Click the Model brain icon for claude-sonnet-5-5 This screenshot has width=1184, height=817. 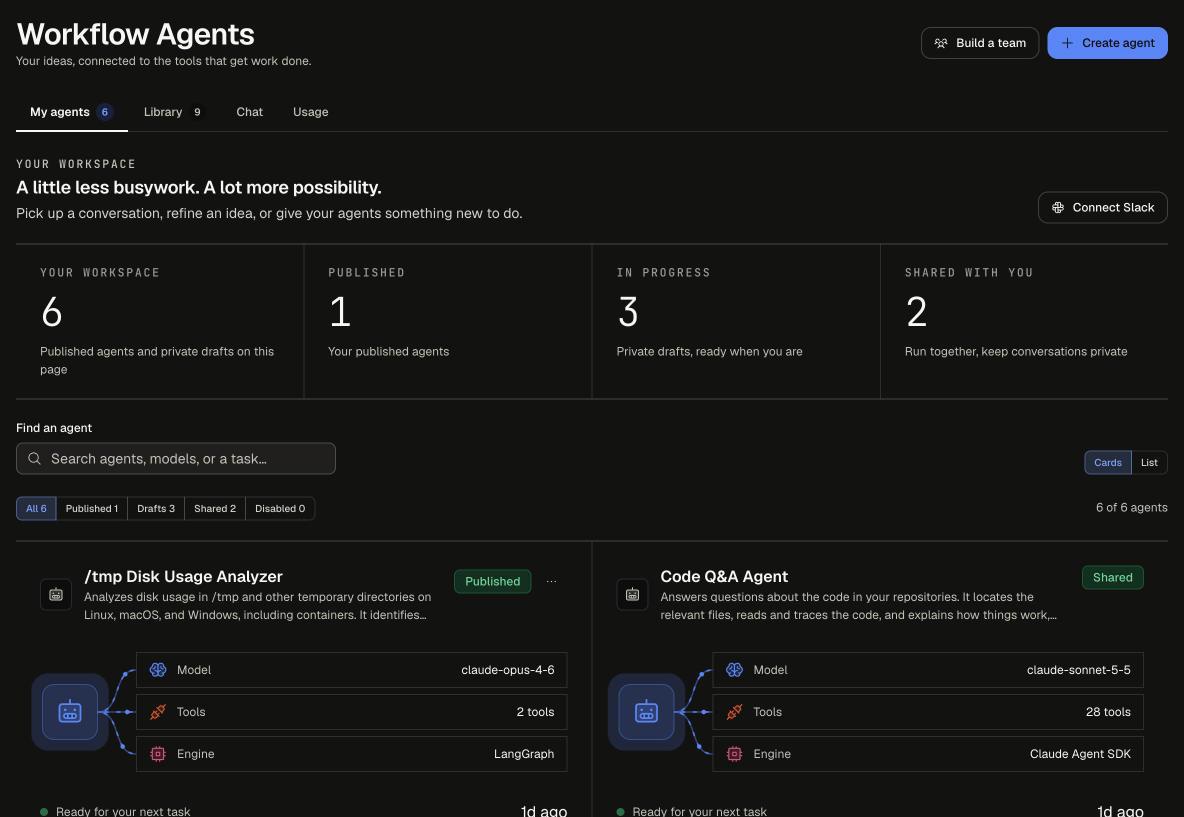734,670
